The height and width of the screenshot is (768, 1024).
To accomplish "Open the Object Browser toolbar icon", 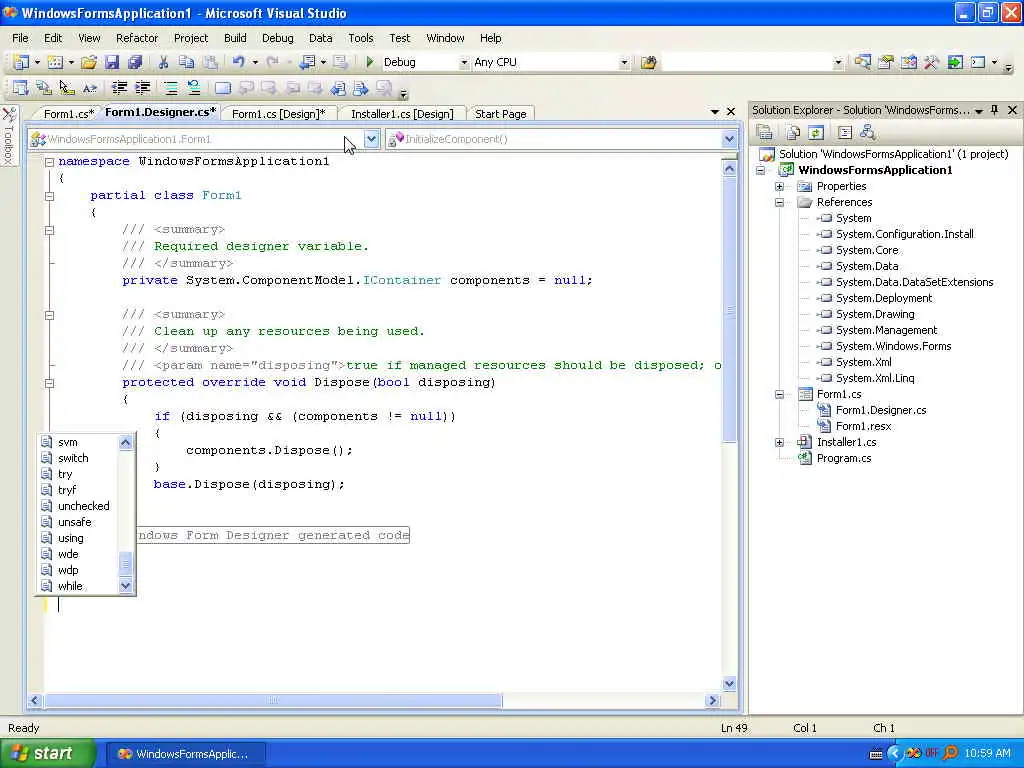I will pos(908,62).
